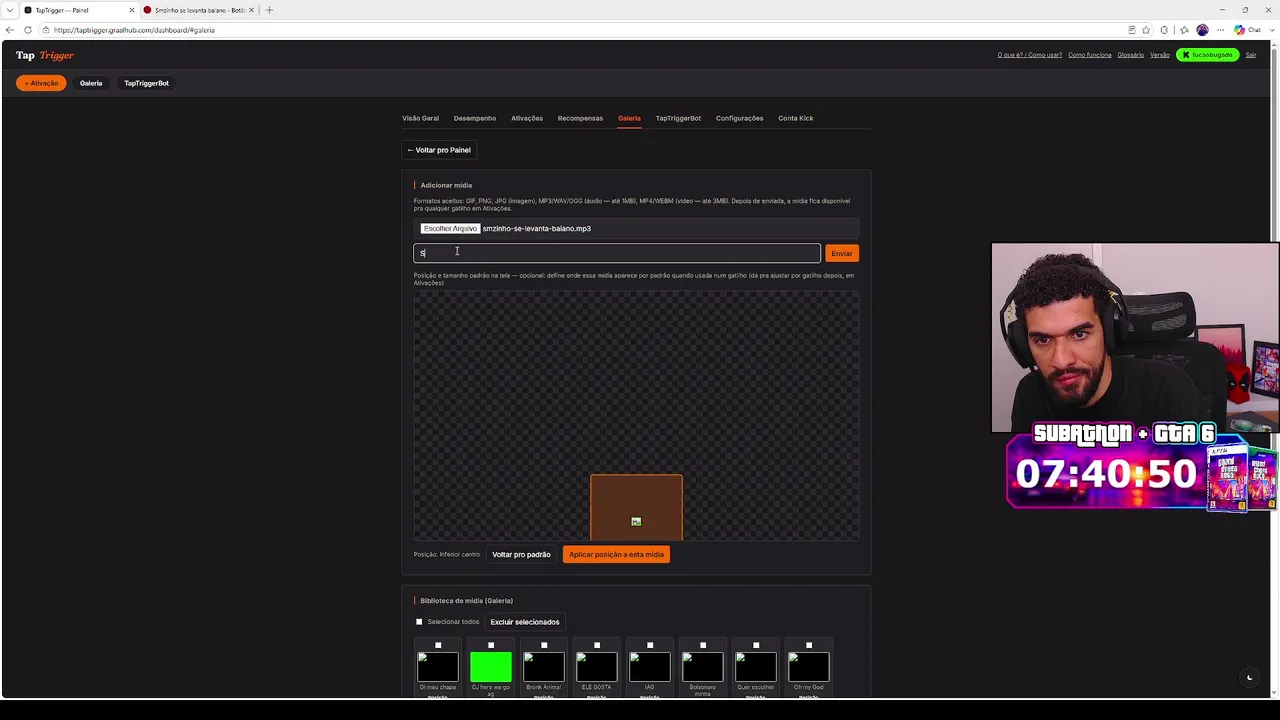The image size is (1280, 720).
Task: Open the 'Bolsonaro minha' media thumbnail
Action: 703,667
